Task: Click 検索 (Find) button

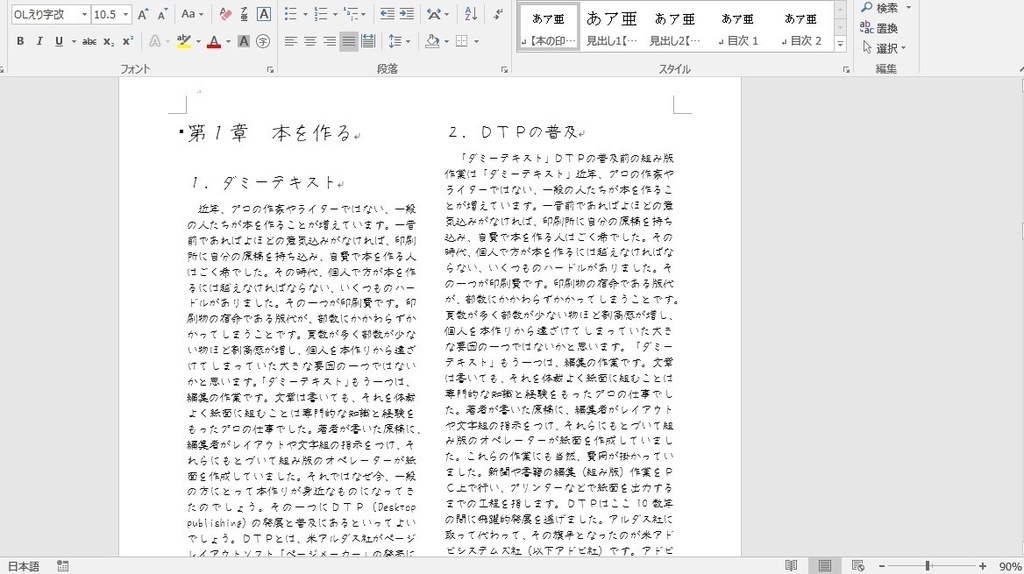Action: pyautogui.click(x=879, y=8)
